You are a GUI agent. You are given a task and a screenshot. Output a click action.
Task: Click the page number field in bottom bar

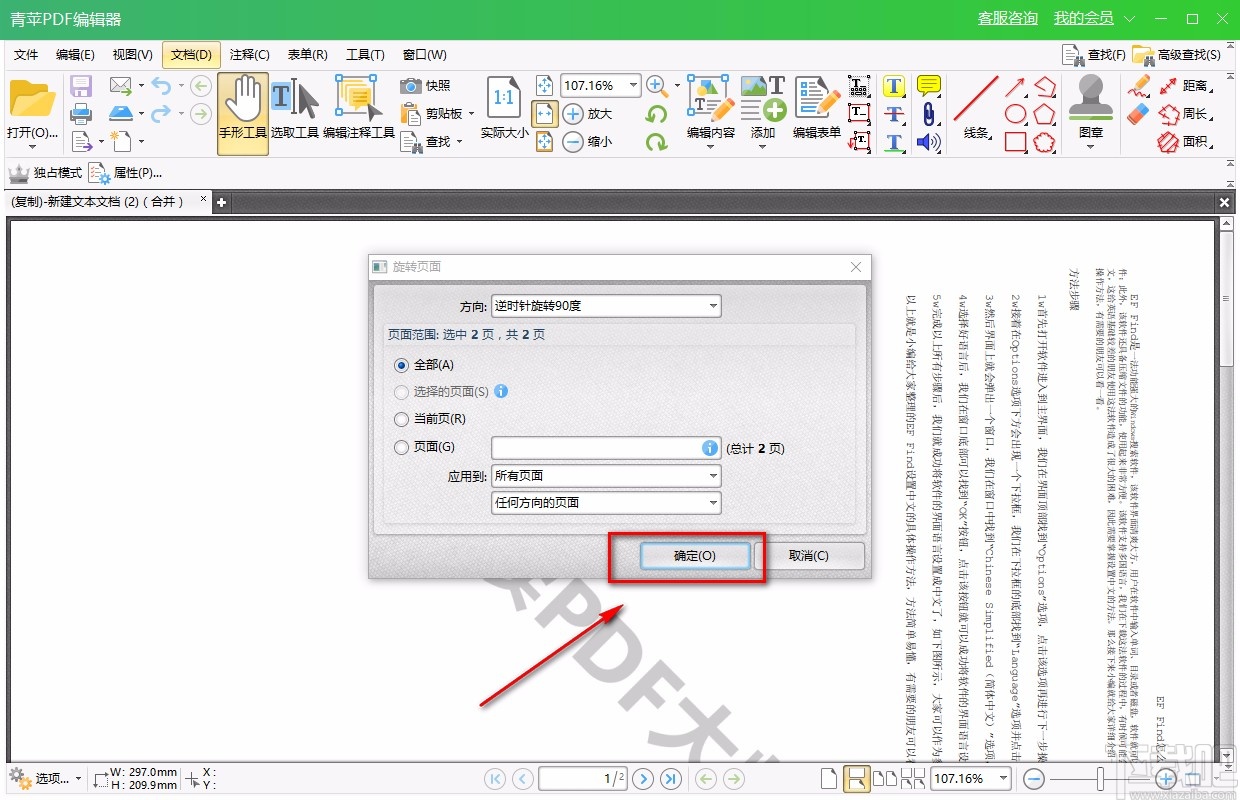point(583,778)
